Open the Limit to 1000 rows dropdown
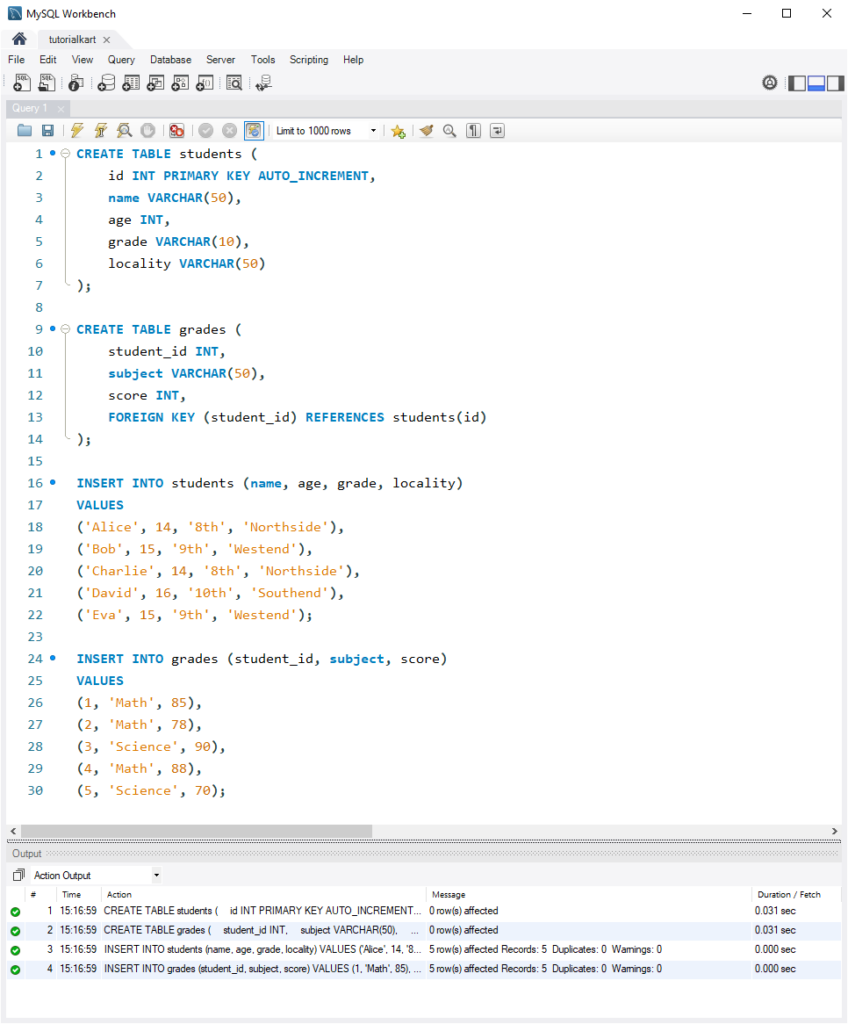The height and width of the screenshot is (1024, 848). (372, 131)
